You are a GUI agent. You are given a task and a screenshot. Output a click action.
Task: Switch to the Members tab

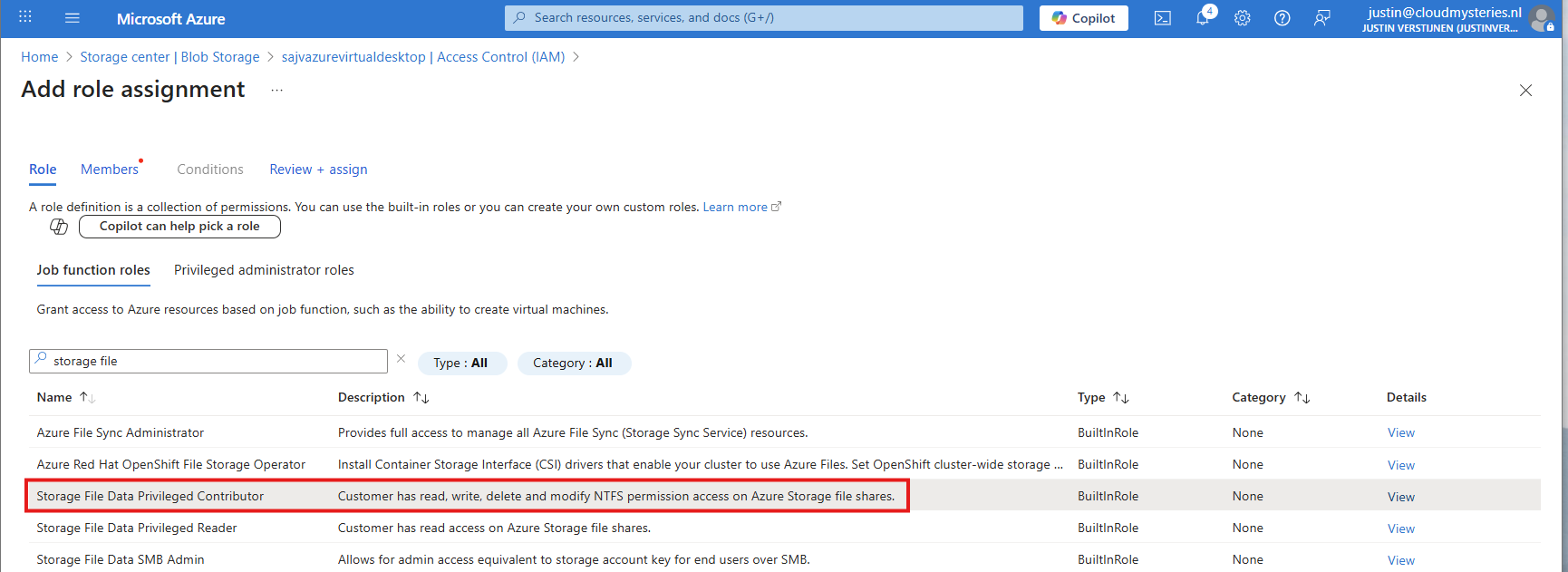[x=110, y=170]
